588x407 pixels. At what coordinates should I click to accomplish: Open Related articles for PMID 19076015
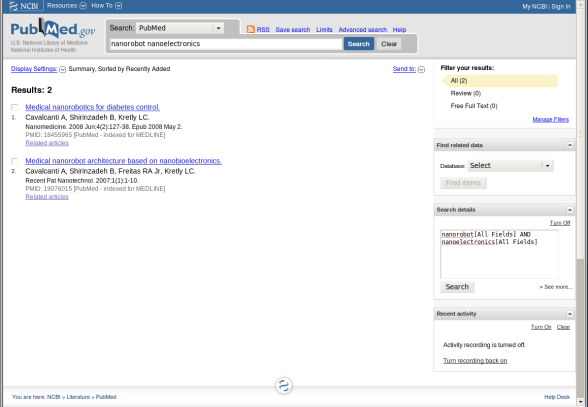pyautogui.click(x=47, y=197)
